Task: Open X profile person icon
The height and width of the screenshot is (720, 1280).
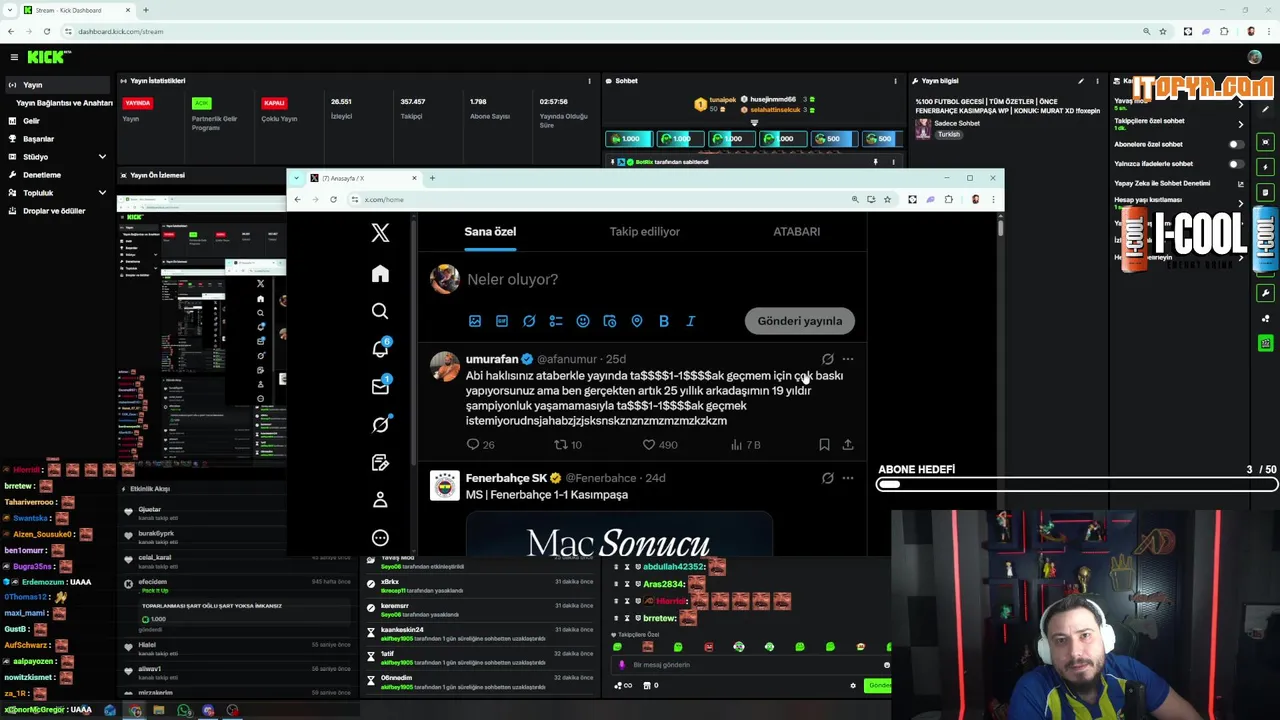Action: pyautogui.click(x=380, y=499)
